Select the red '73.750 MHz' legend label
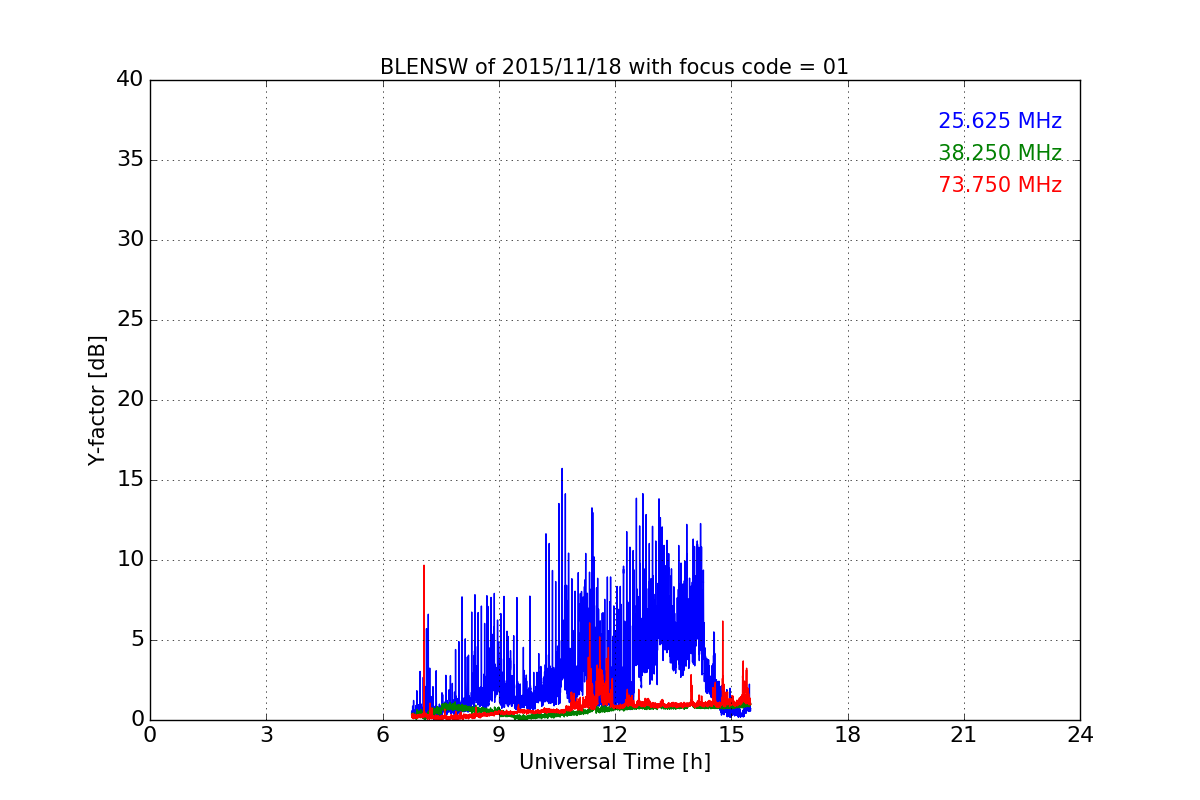Viewport: 1200px width, 800px height. (x=1000, y=185)
